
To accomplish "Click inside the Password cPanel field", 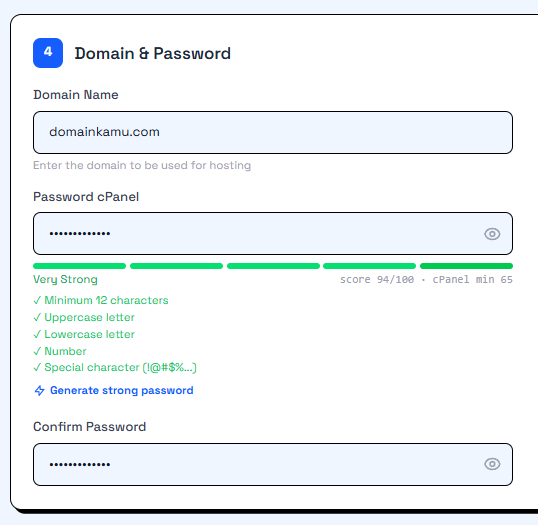I will pos(273,234).
